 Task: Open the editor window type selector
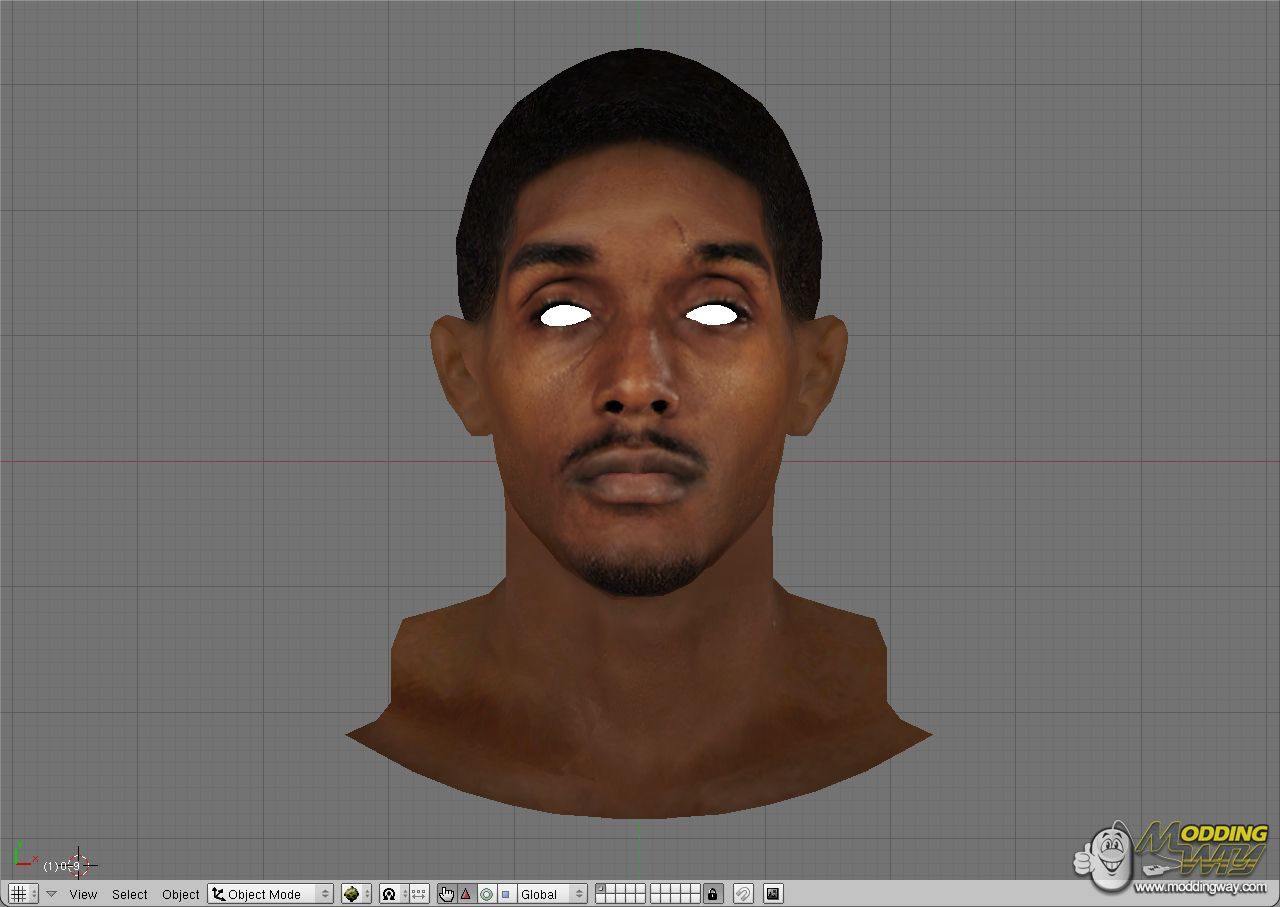point(23,894)
